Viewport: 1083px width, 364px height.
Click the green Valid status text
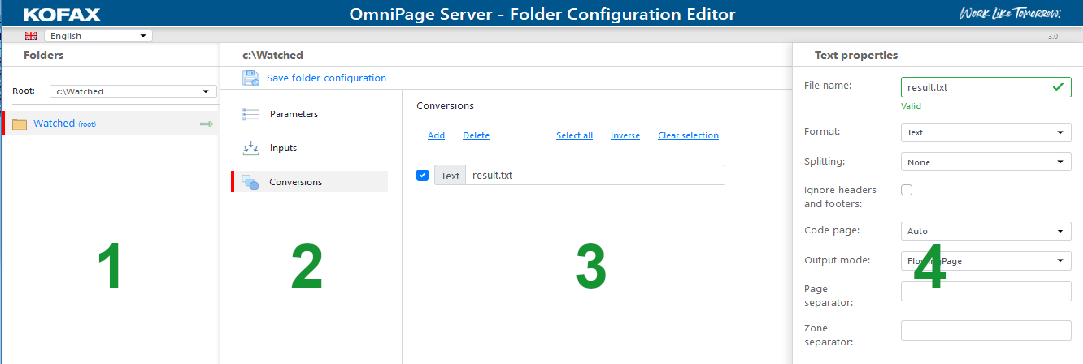[x=912, y=106]
